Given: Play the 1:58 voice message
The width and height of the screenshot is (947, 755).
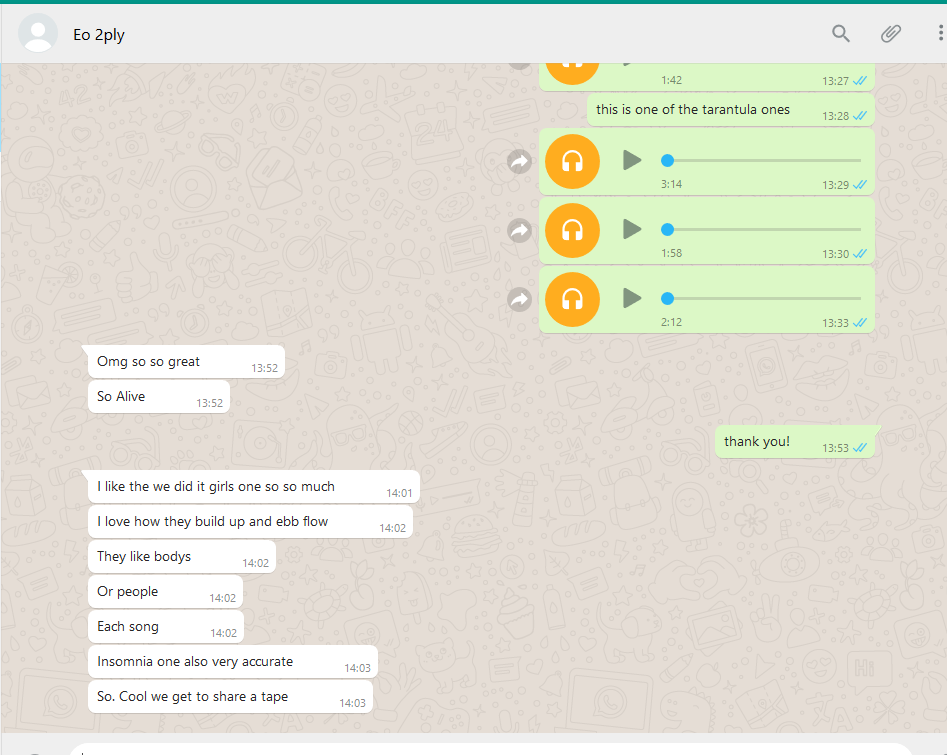Looking at the screenshot, I should click(632, 230).
